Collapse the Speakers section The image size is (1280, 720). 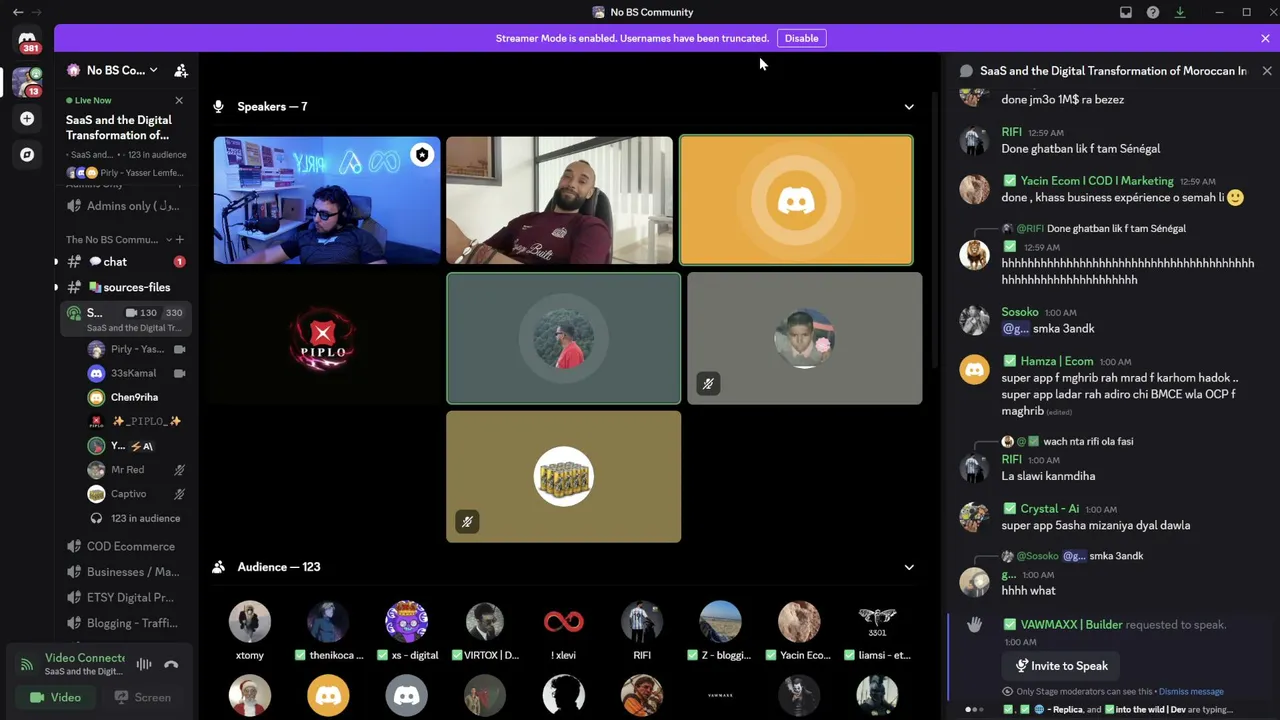(x=909, y=107)
